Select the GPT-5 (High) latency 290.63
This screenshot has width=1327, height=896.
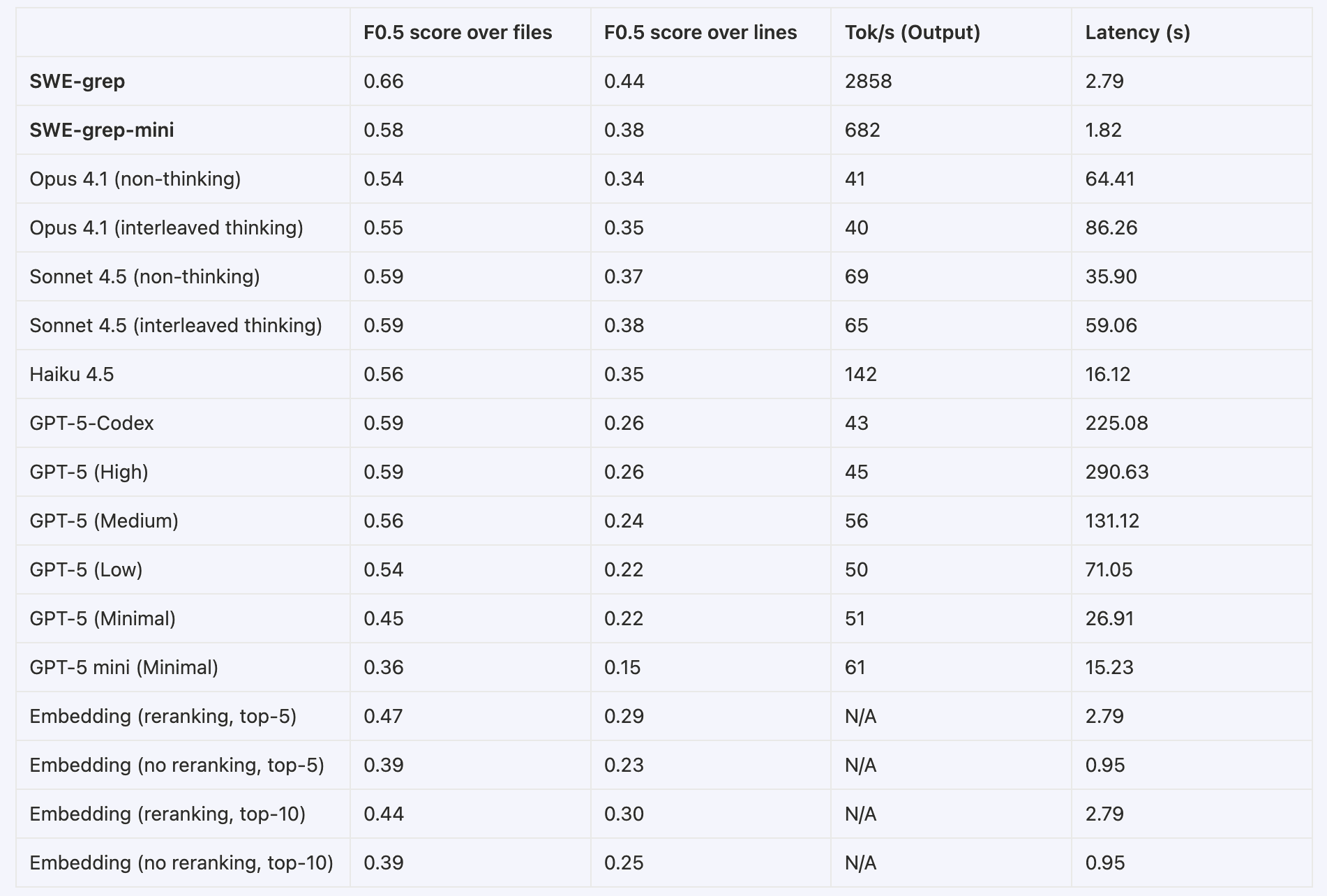[1117, 472]
